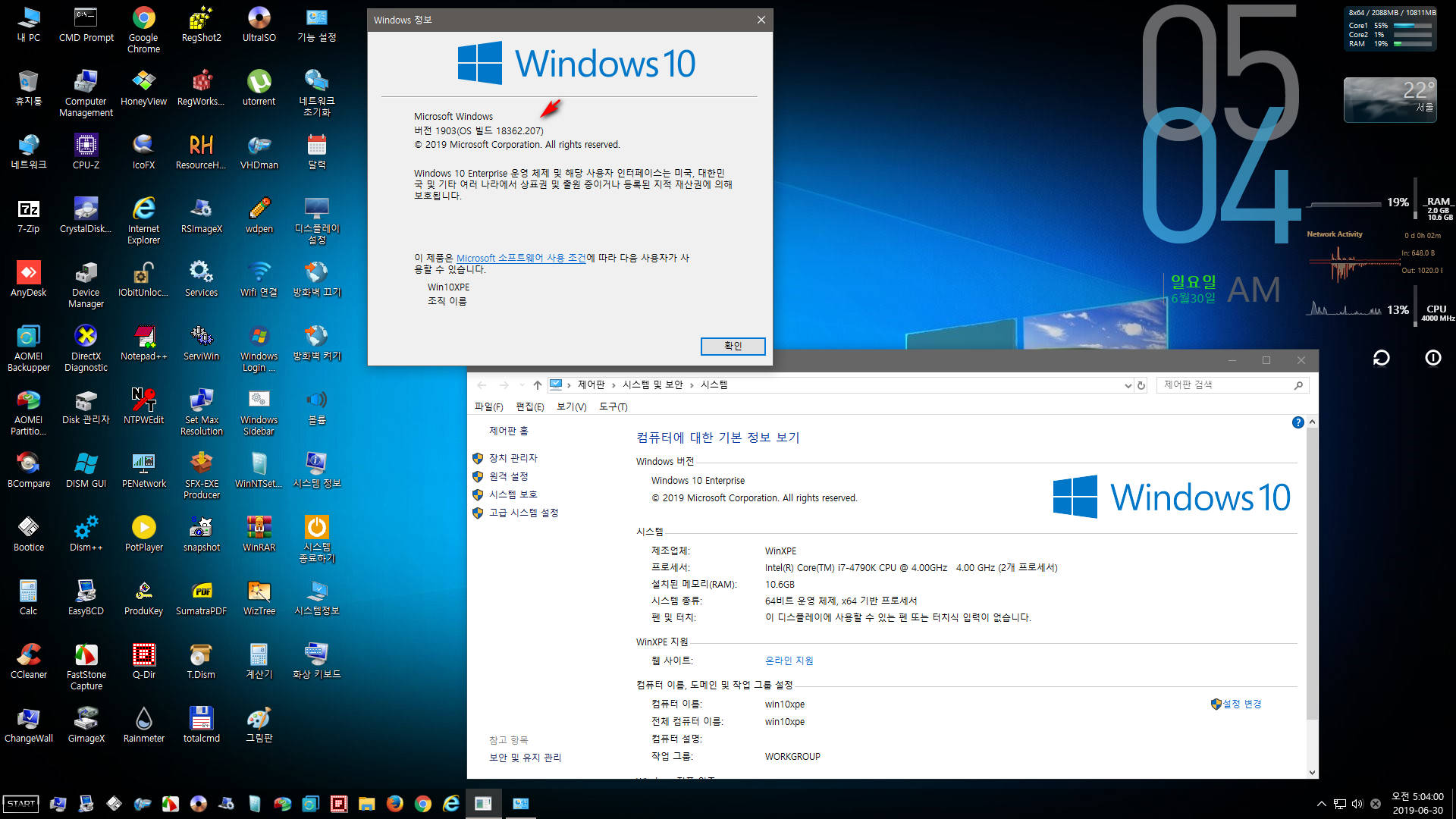Launch PotPlayer from the desktop

[x=143, y=534]
